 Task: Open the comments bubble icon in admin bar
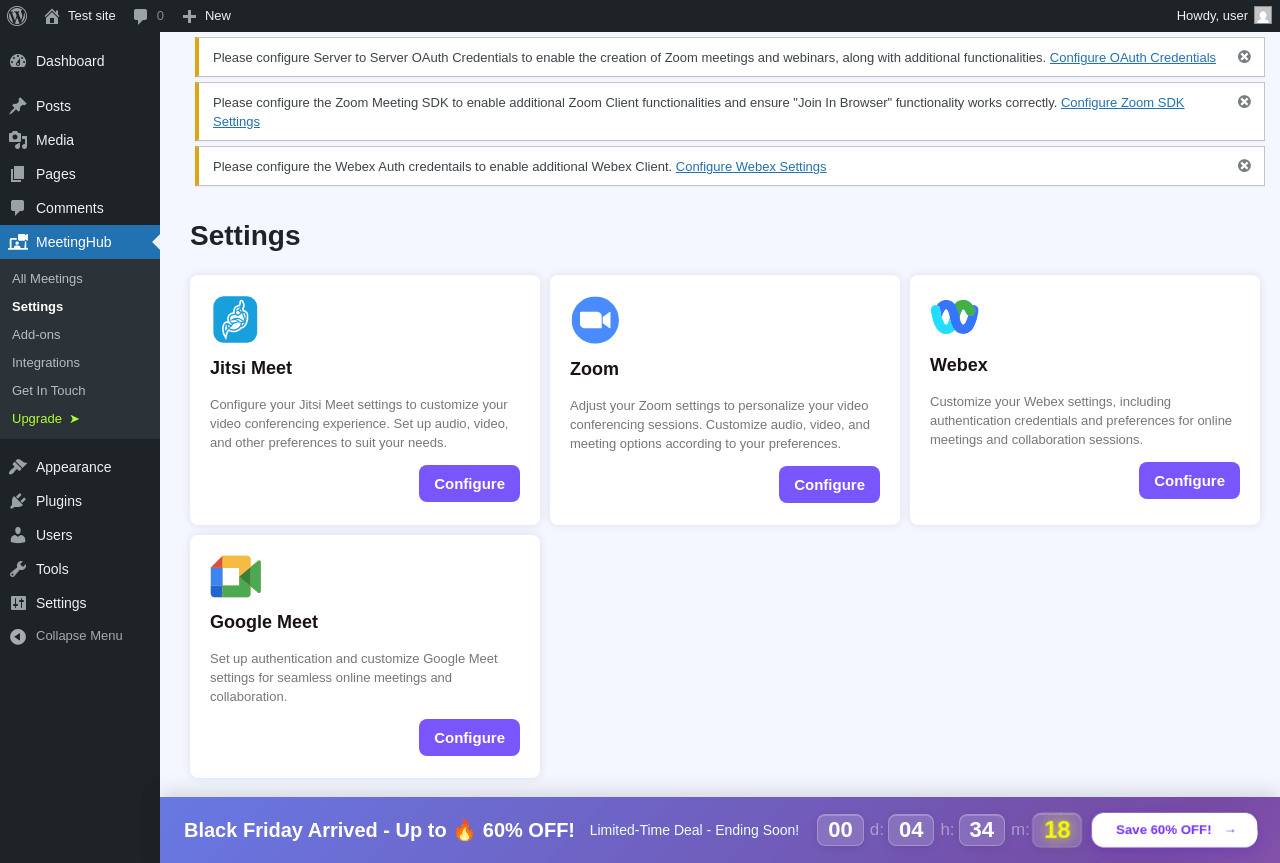click(141, 16)
